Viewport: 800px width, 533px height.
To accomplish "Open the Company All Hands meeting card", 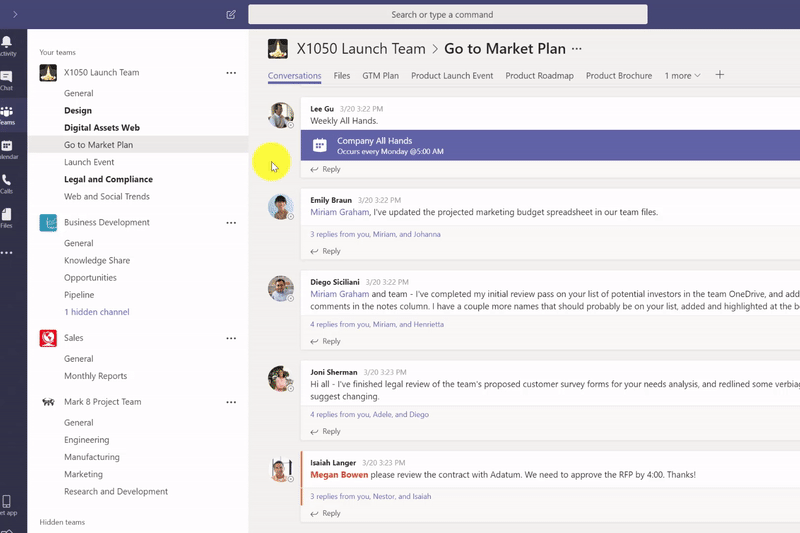I will (550, 145).
